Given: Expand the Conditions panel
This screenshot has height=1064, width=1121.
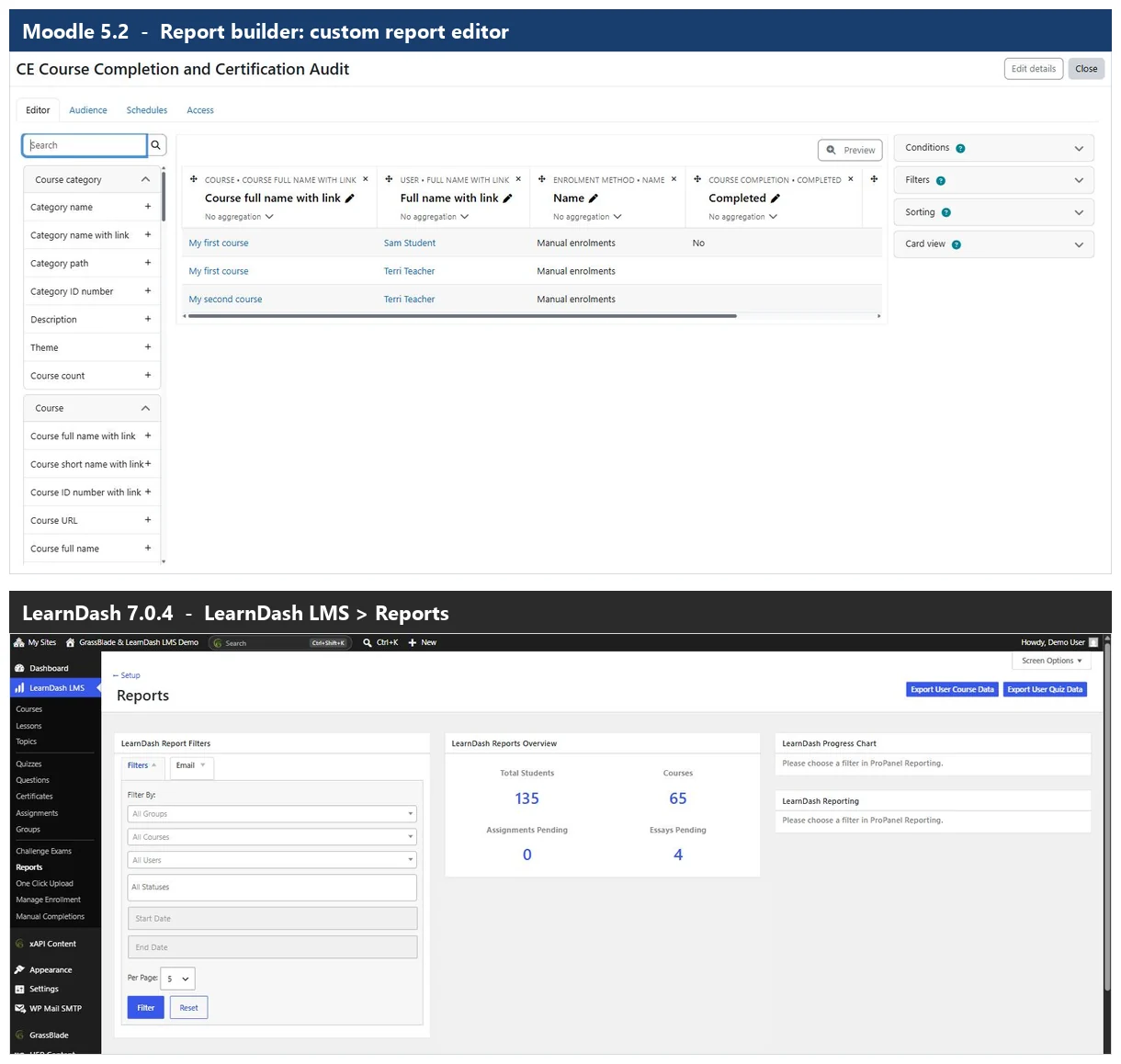Looking at the screenshot, I should [x=1079, y=148].
